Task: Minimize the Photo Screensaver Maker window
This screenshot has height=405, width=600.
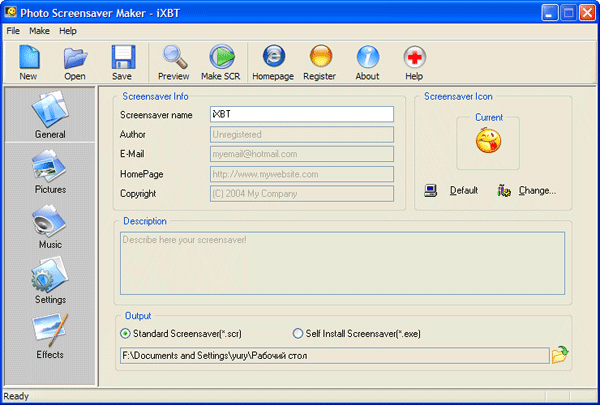Action: pyautogui.click(x=549, y=13)
